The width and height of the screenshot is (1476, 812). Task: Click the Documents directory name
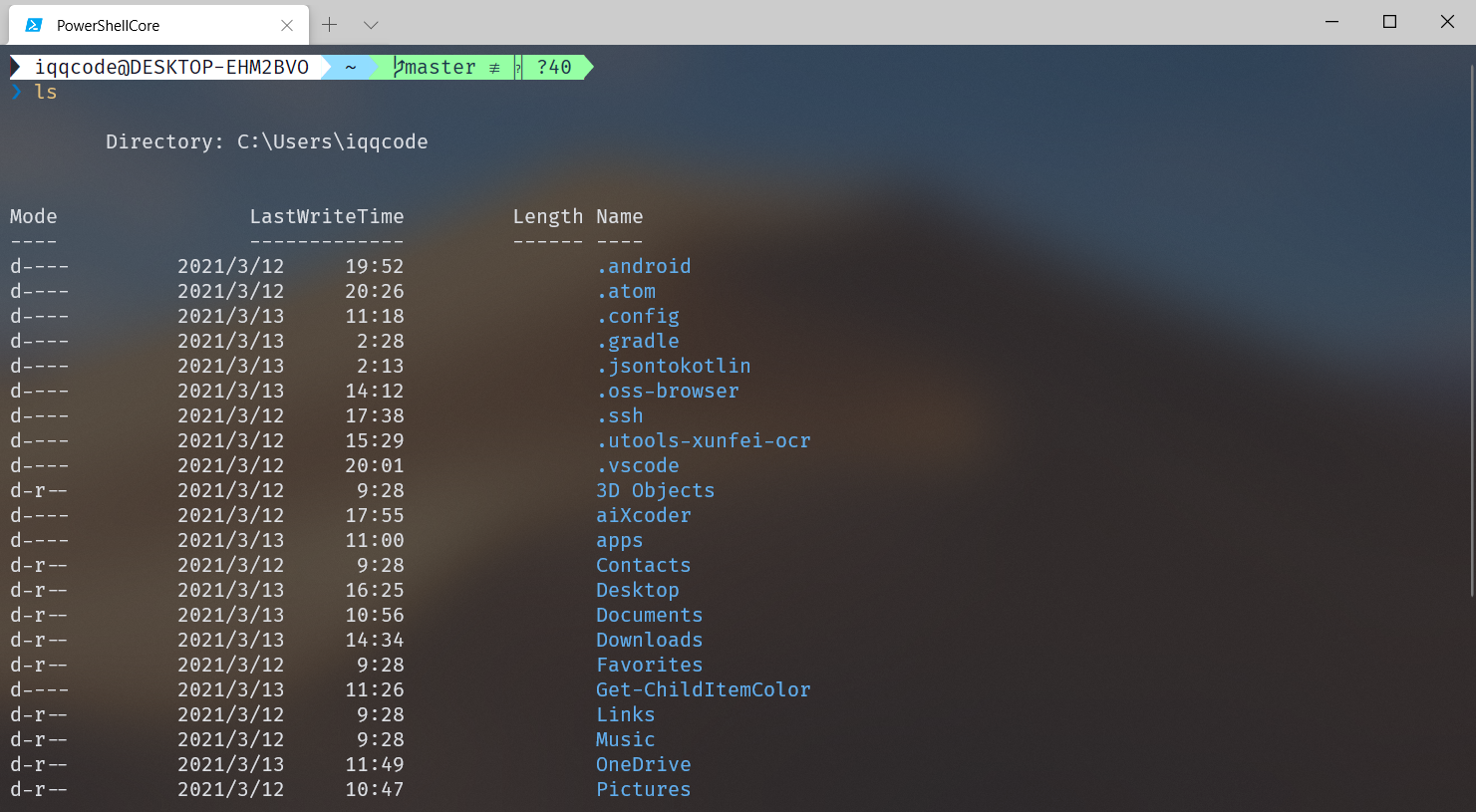pyautogui.click(x=650, y=615)
